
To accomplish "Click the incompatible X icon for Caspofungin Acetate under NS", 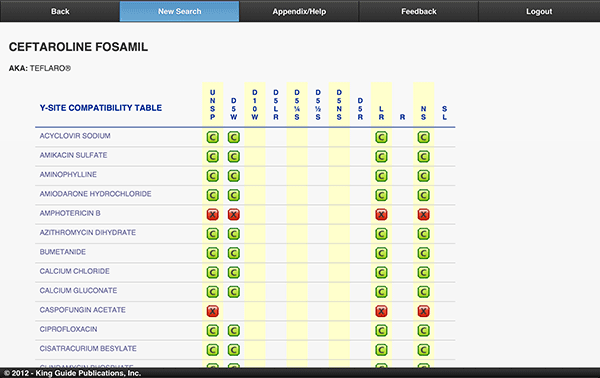I will coord(423,311).
